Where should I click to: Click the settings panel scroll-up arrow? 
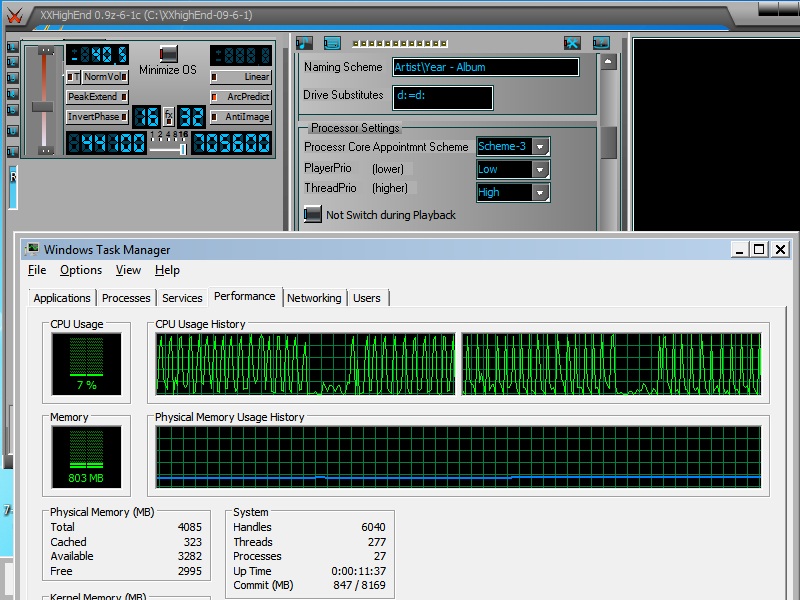pyautogui.click(x=608, y=62)
